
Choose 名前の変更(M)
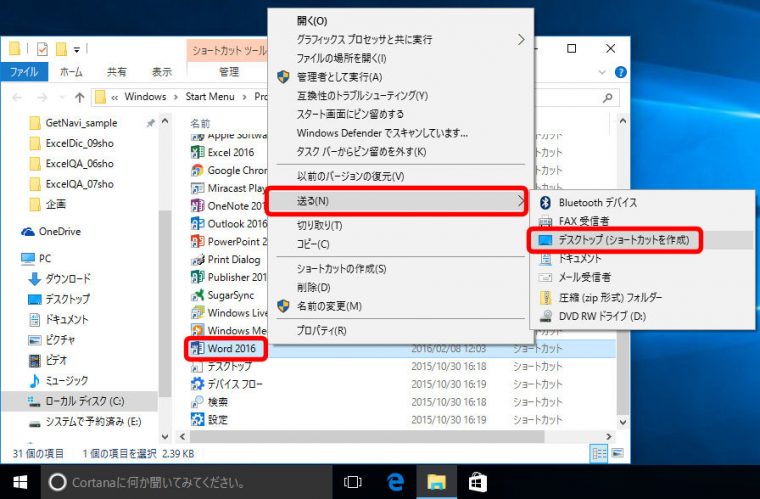[401, 306]
